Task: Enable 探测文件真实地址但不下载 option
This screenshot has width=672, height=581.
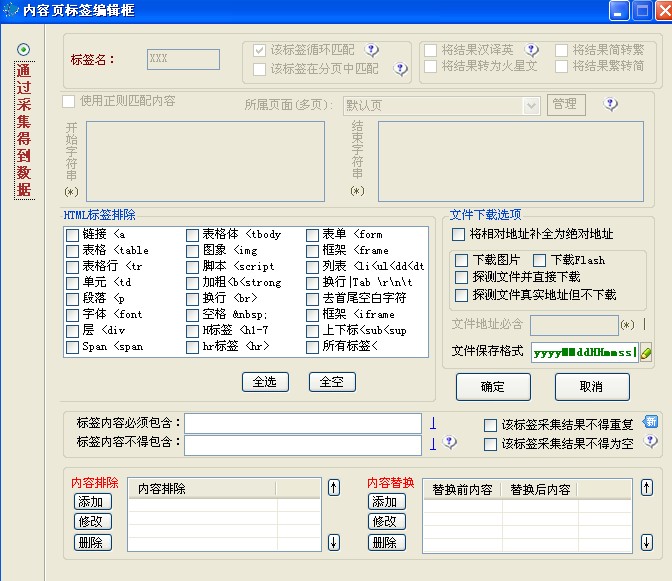Action: tap(461, 295)
